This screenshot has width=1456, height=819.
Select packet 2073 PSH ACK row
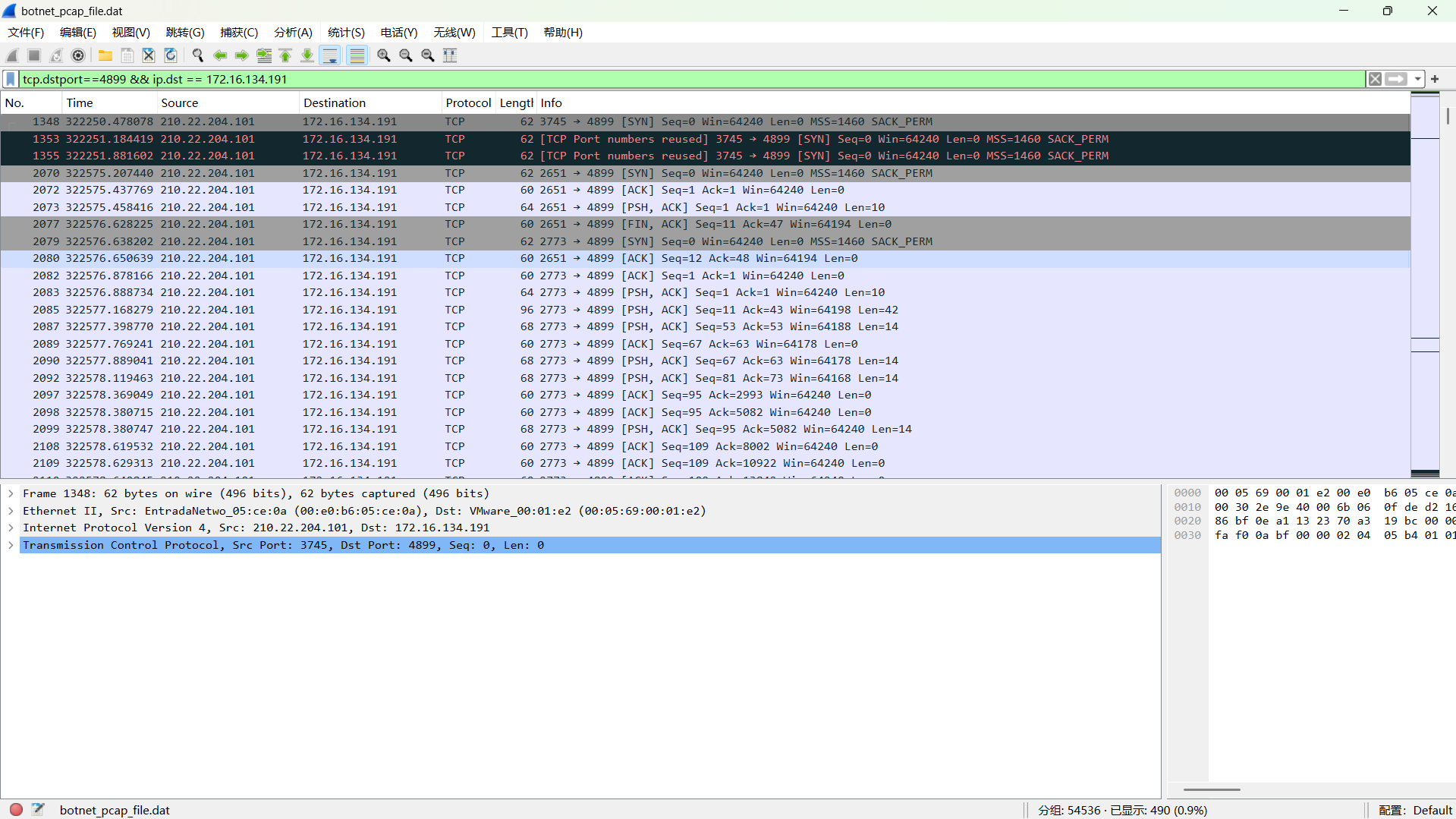706,207
